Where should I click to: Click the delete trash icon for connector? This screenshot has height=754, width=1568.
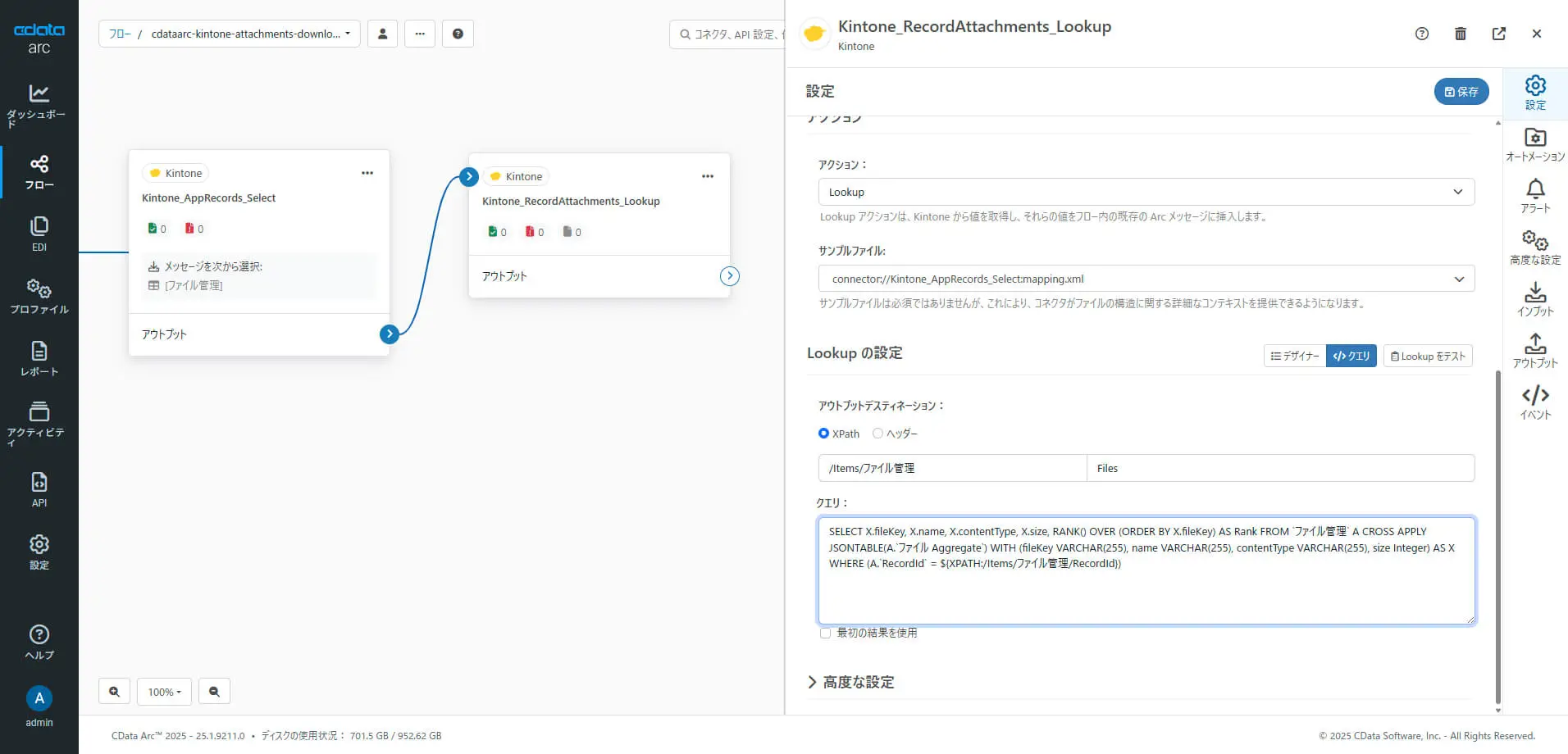point(1460,34)
